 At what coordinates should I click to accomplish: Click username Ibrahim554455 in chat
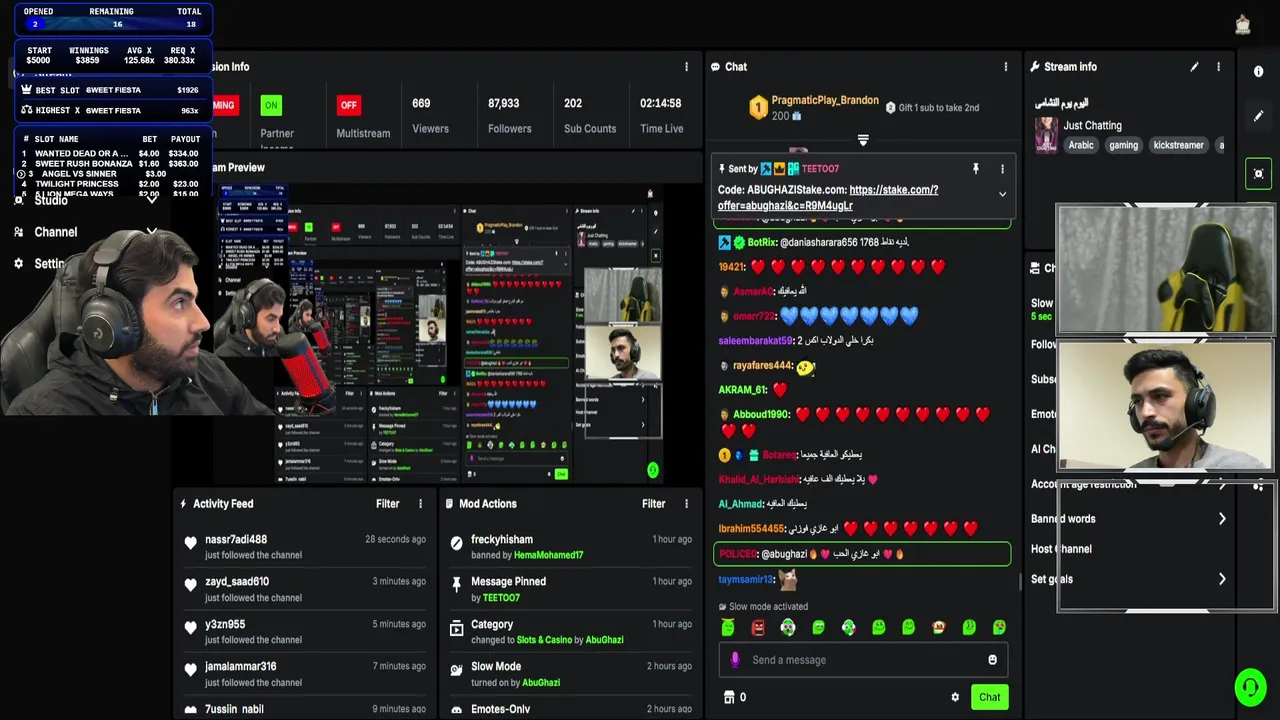tap(751, 529)
